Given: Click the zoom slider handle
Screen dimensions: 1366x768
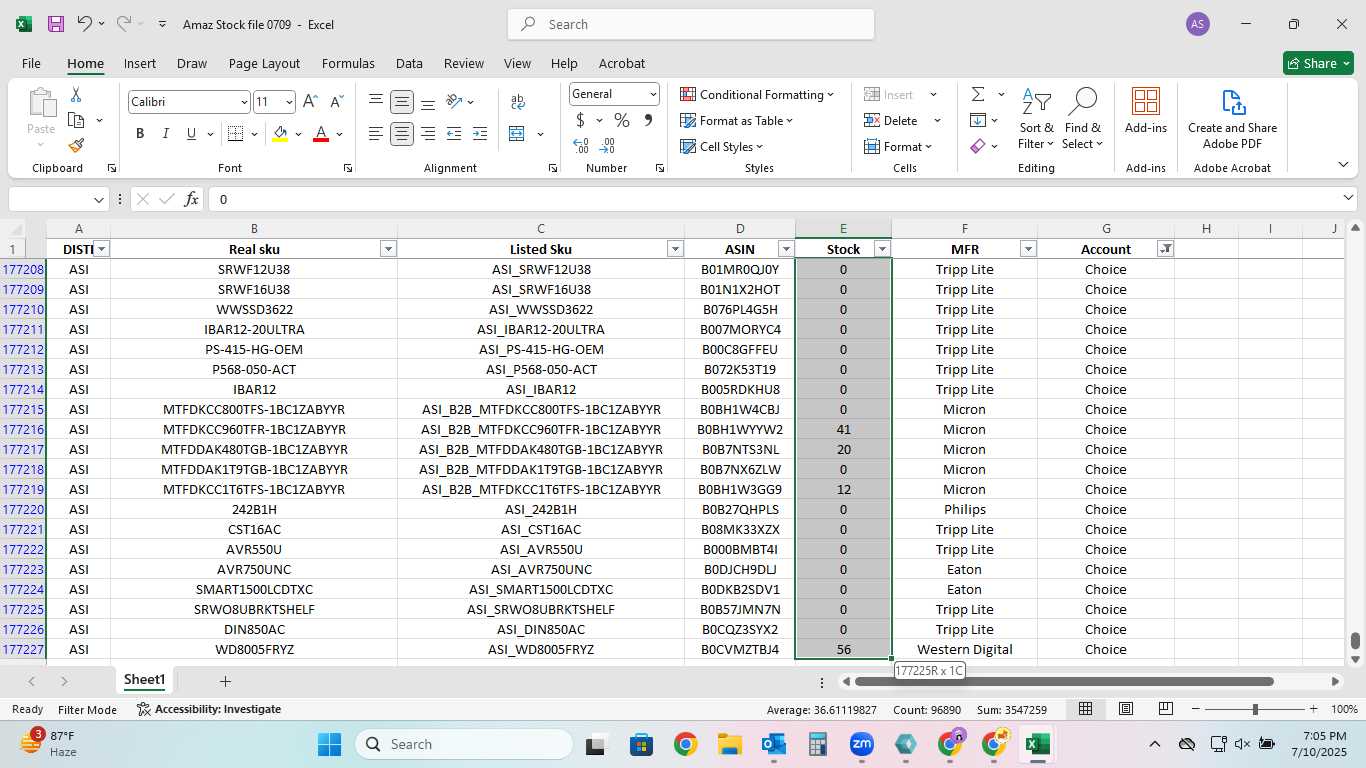Looking at the screenshot, I should (x=1255, y=709).
